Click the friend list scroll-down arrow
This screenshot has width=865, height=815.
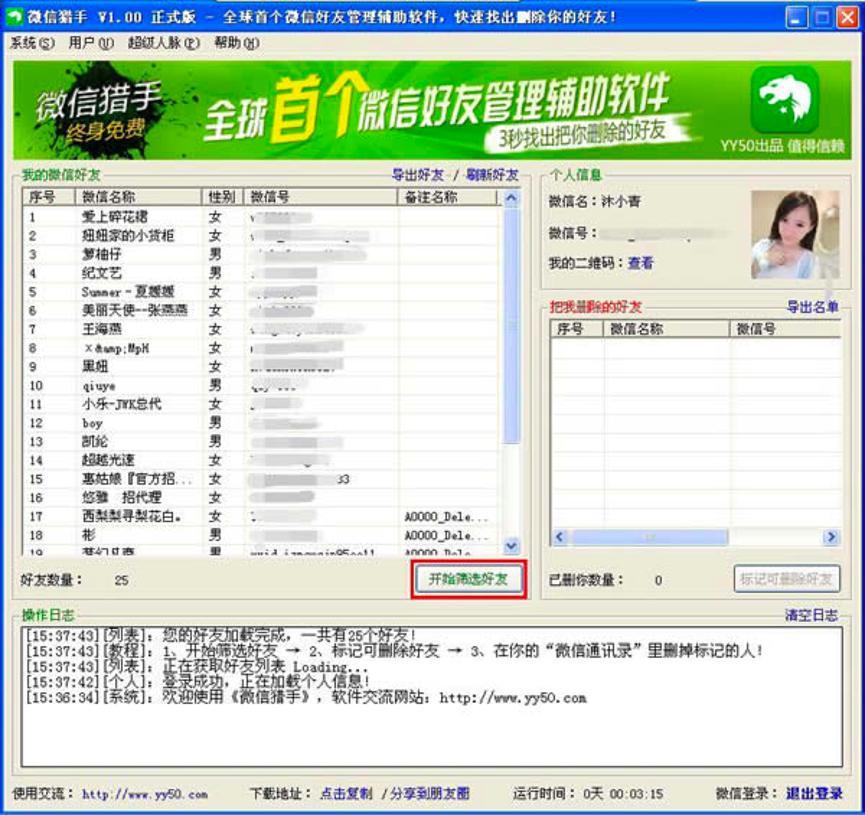click(511, 546)
